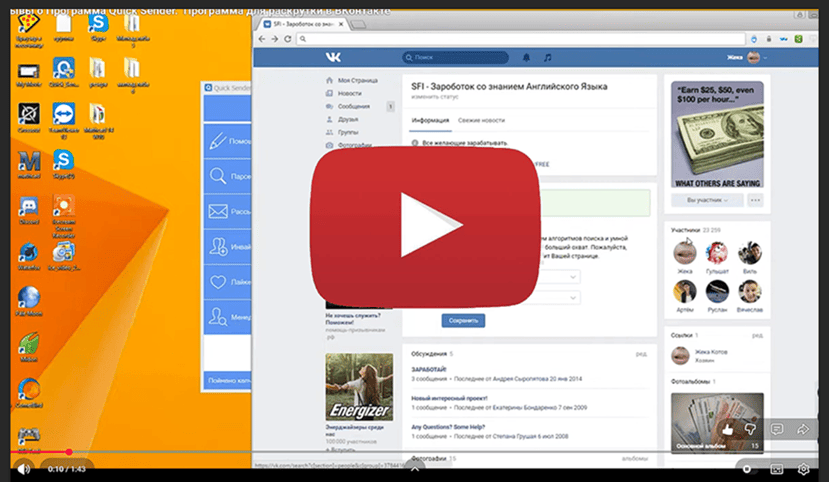Open the Discord desktop icon
This screenshot has width=829, height=482.
[x=29, y=211]
